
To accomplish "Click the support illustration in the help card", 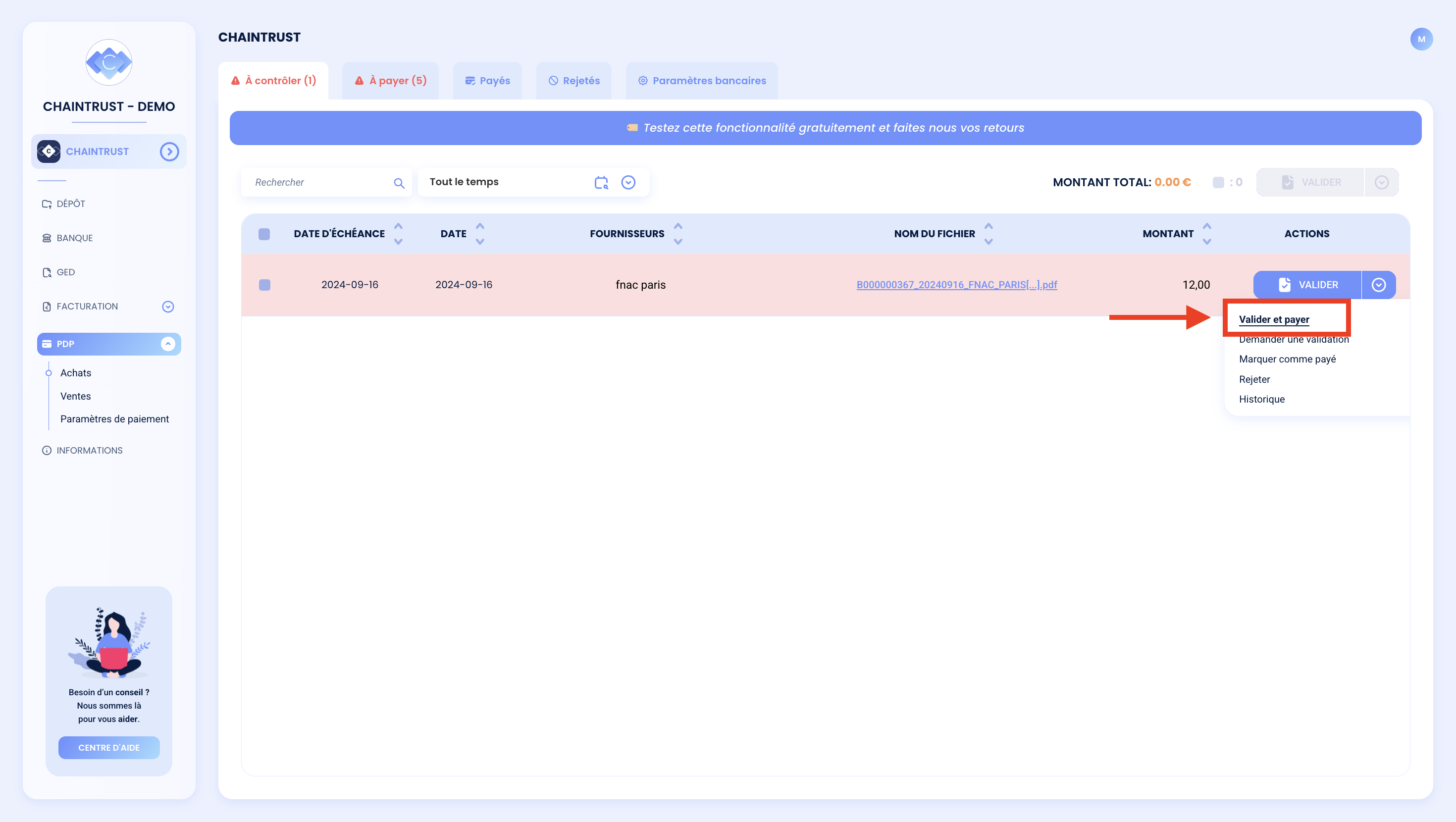I will pos(109,643).
